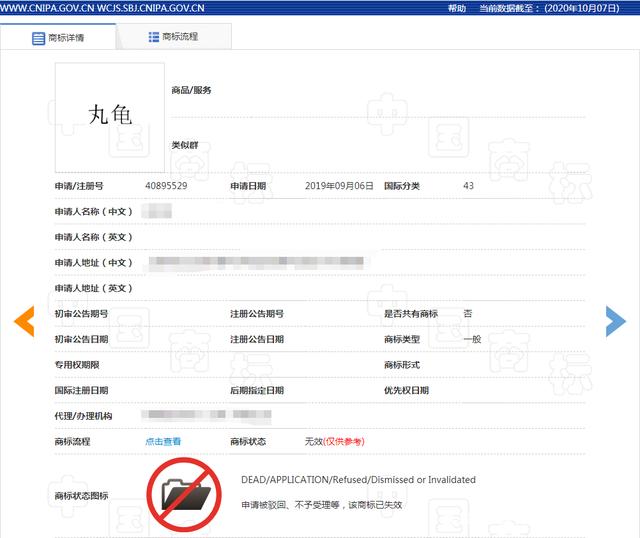640x538 pixels.
Task: Click the red prohibited folder status icon
Action: point(185,493)
